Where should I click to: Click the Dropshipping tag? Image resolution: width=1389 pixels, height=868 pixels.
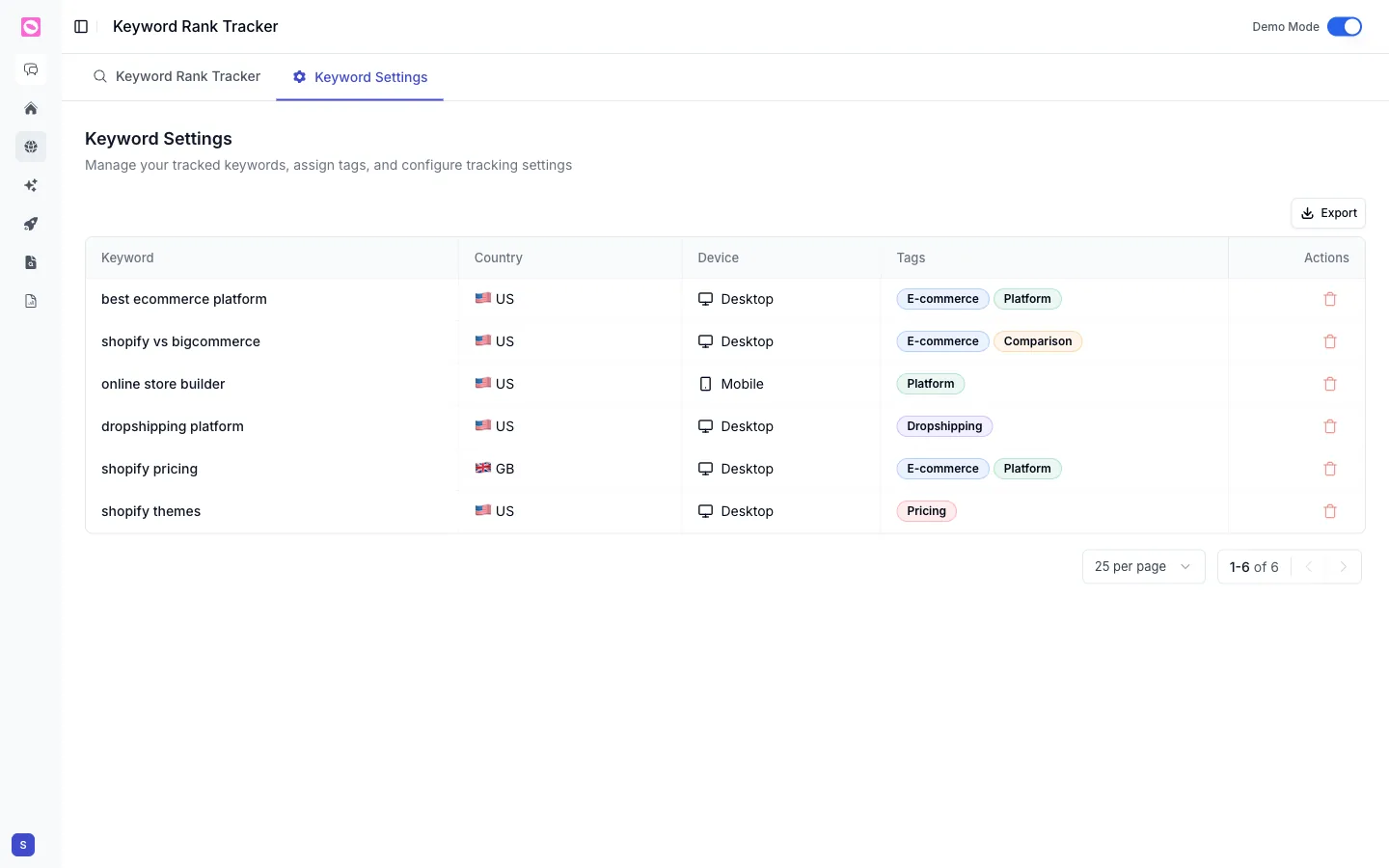click(x=944, y=426)
